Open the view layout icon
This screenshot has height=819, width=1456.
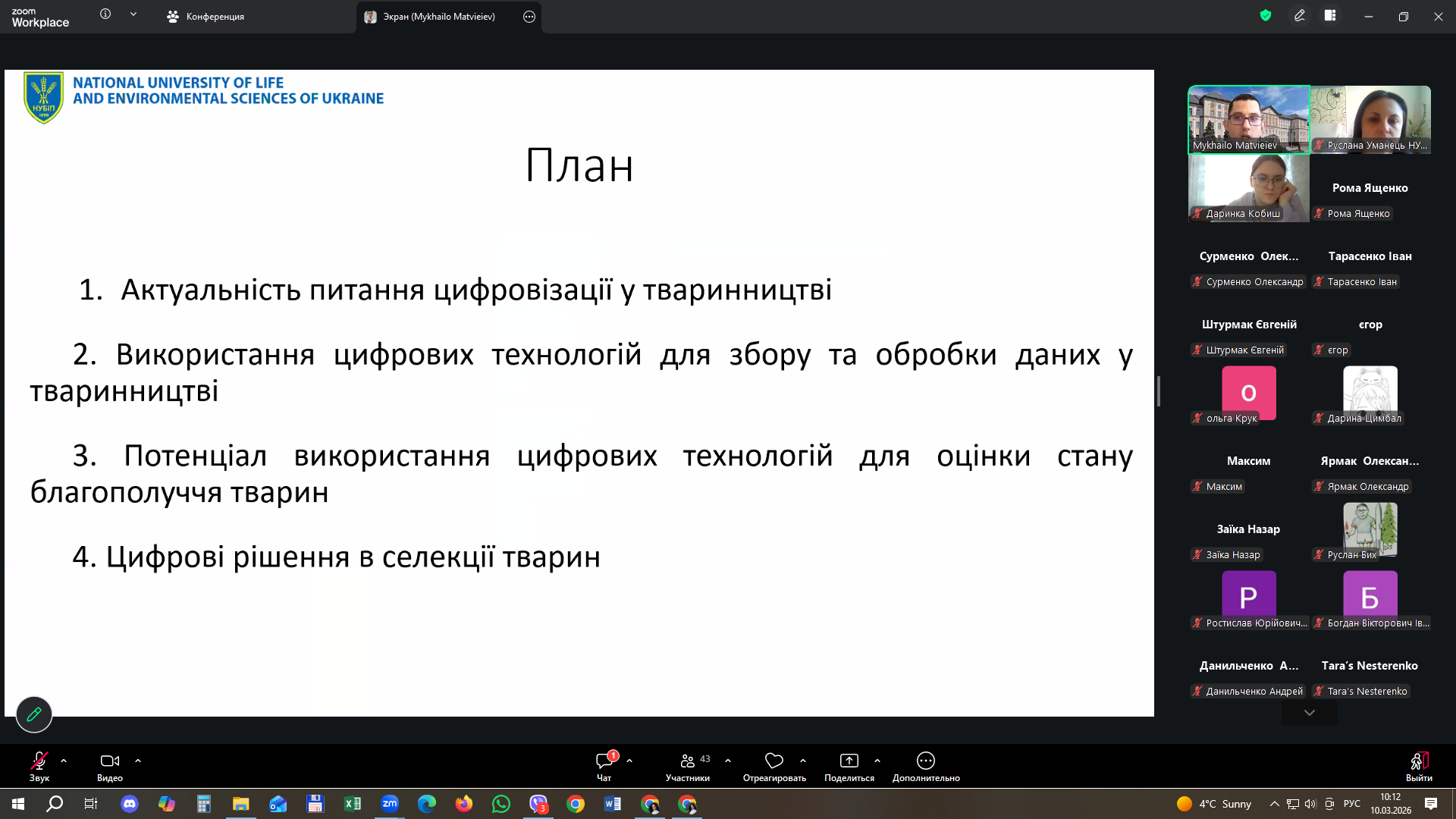[1330, 15]
